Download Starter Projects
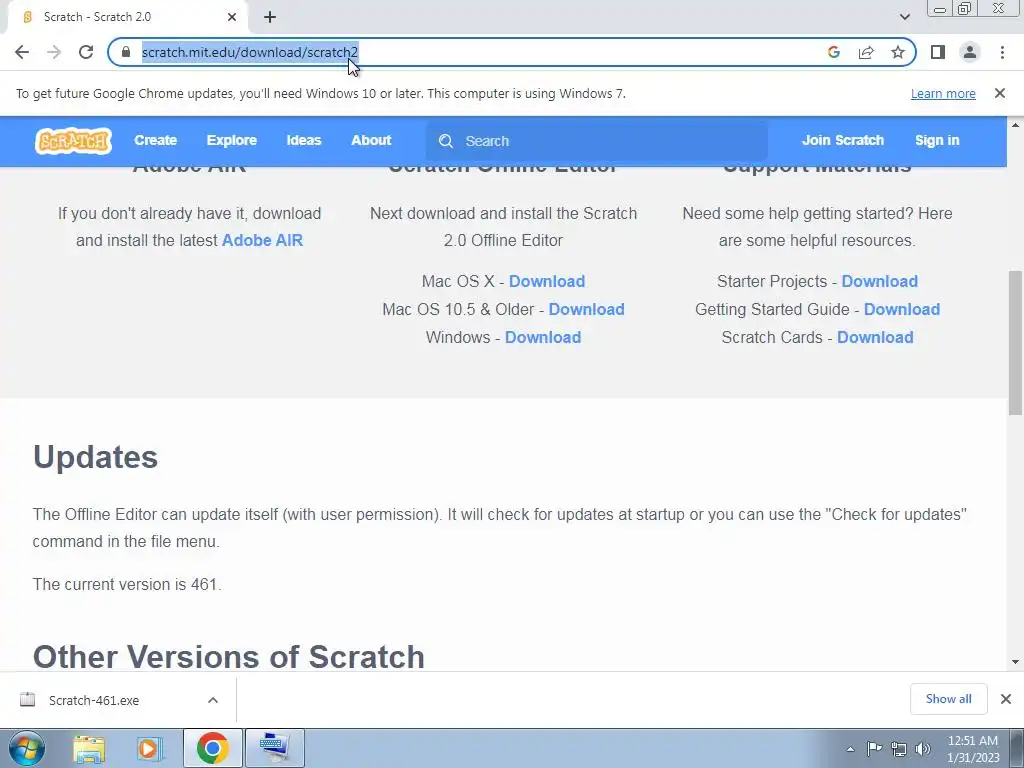 click(x=880, y=281)
